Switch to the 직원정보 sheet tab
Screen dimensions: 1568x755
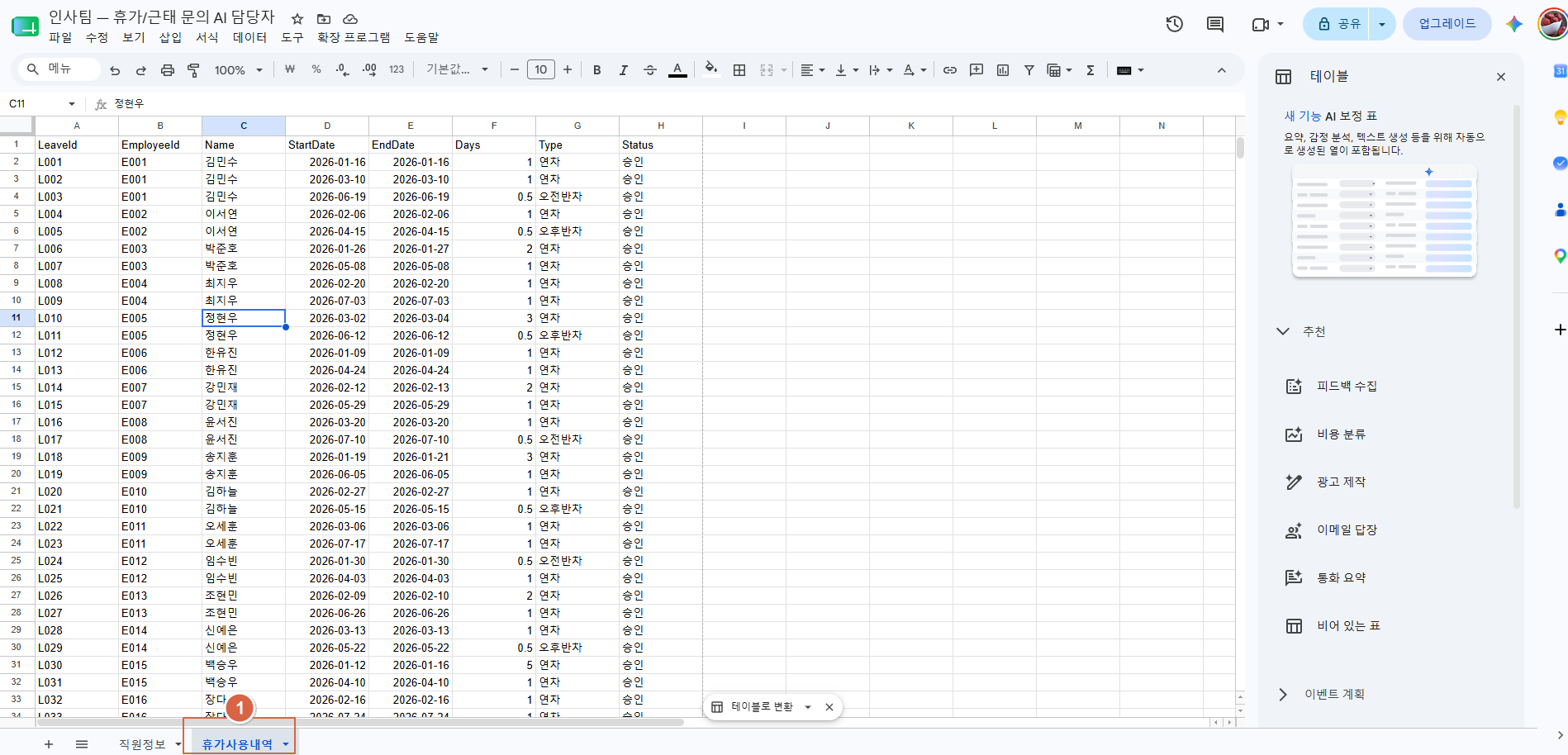pyautogui.click(x=142, y=744)
